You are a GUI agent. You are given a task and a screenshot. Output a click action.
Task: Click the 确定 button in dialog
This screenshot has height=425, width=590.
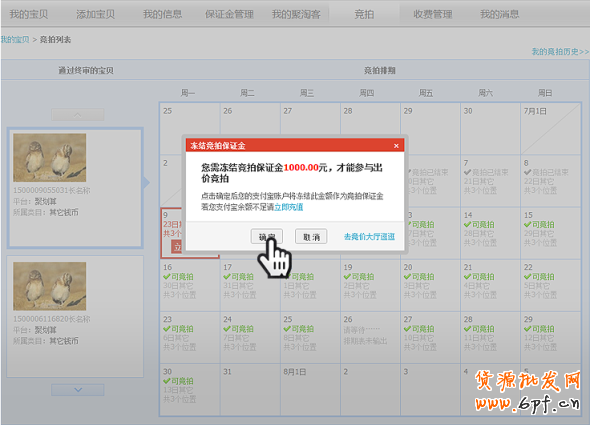click(x=267, y=236)
